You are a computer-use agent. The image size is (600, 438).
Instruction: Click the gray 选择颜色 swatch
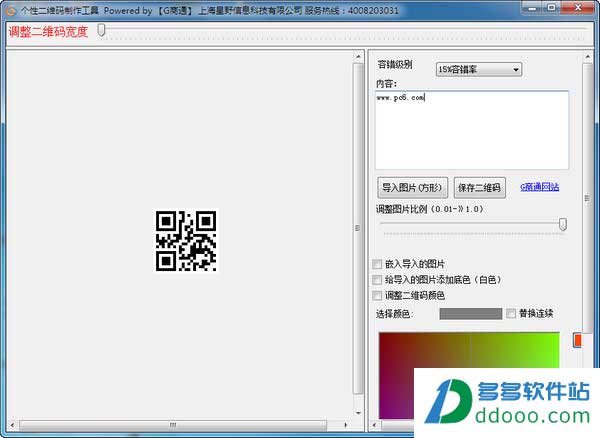point(471,314)
